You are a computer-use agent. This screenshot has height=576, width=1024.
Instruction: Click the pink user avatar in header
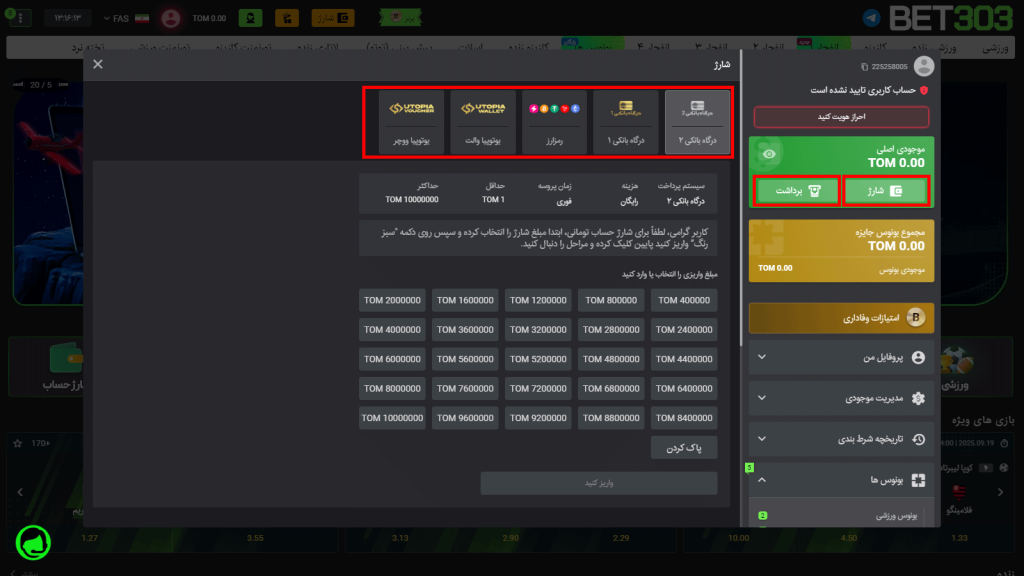click(x=171, y=18)
